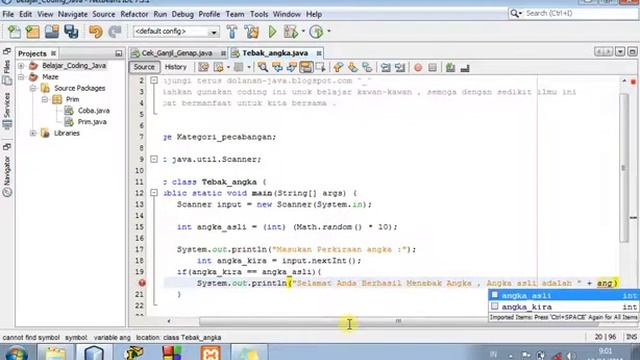Screen dimensions: 640x360
Task: Click the Shift Line Left icon
Action: [x=385, y=67]
